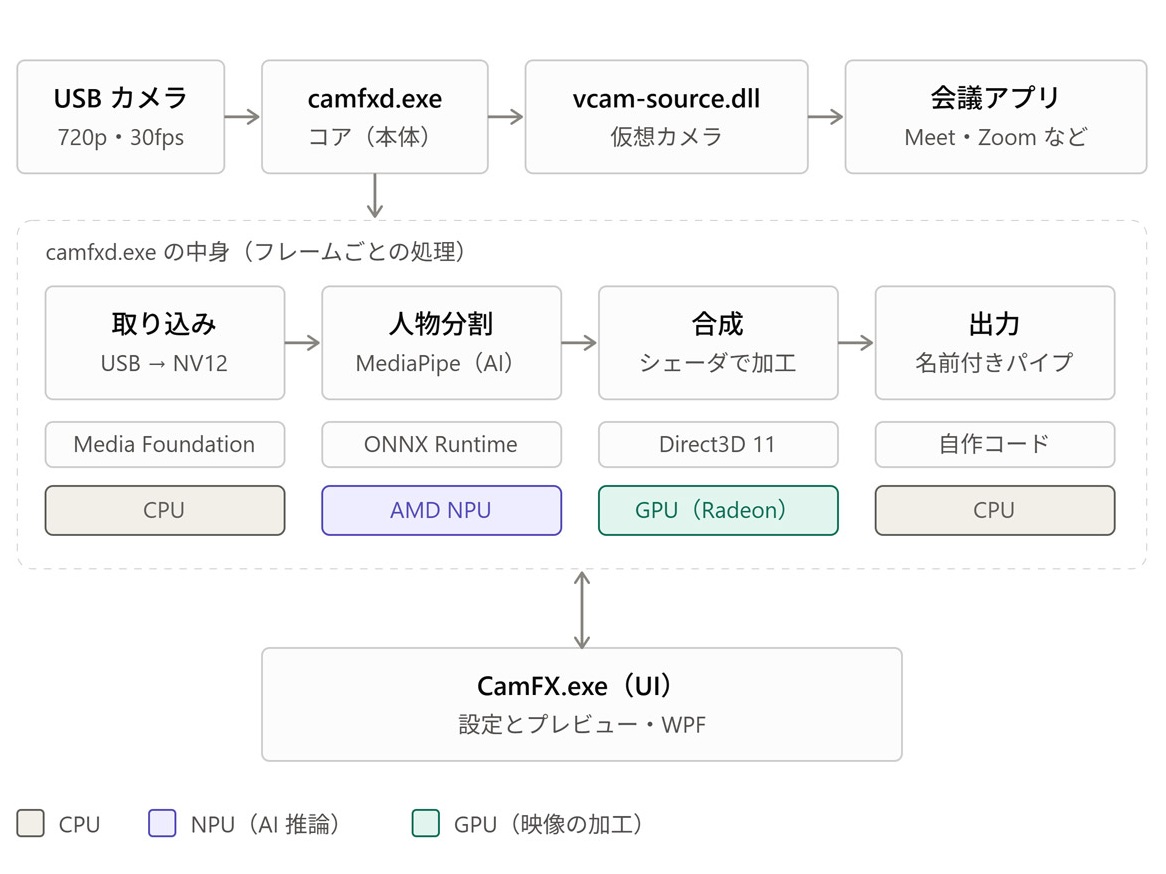Click the GPU legend swatch

425,823
